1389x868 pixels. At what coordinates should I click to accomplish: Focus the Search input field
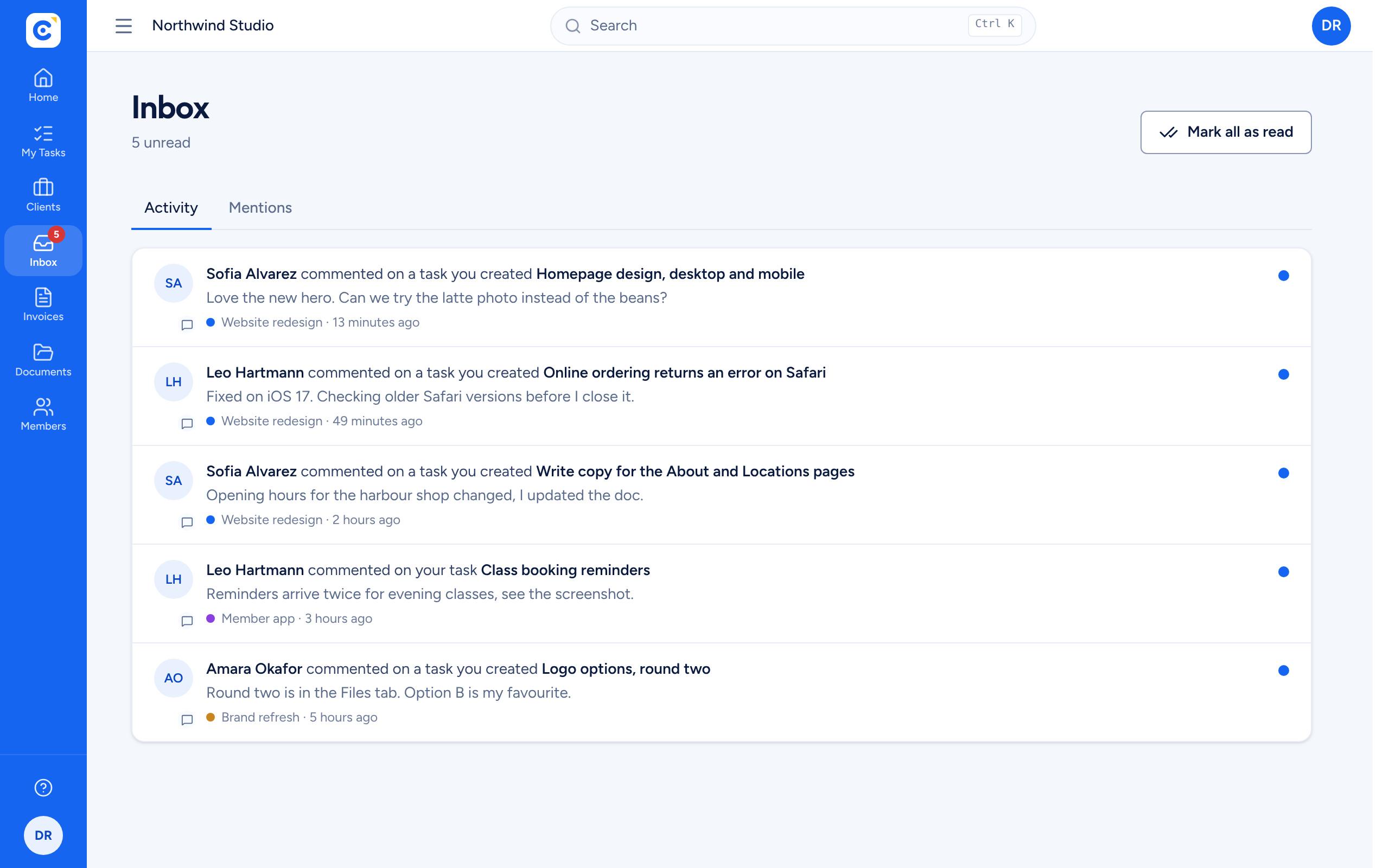pyautogui.click(x=793, y=26)
